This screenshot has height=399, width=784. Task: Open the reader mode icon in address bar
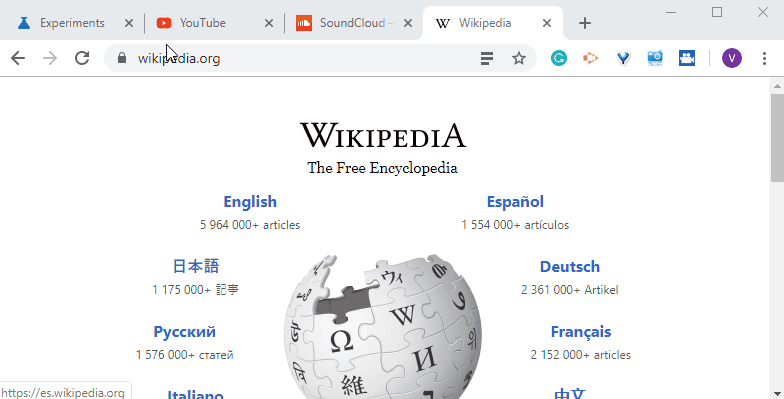[x=487, y=58]
